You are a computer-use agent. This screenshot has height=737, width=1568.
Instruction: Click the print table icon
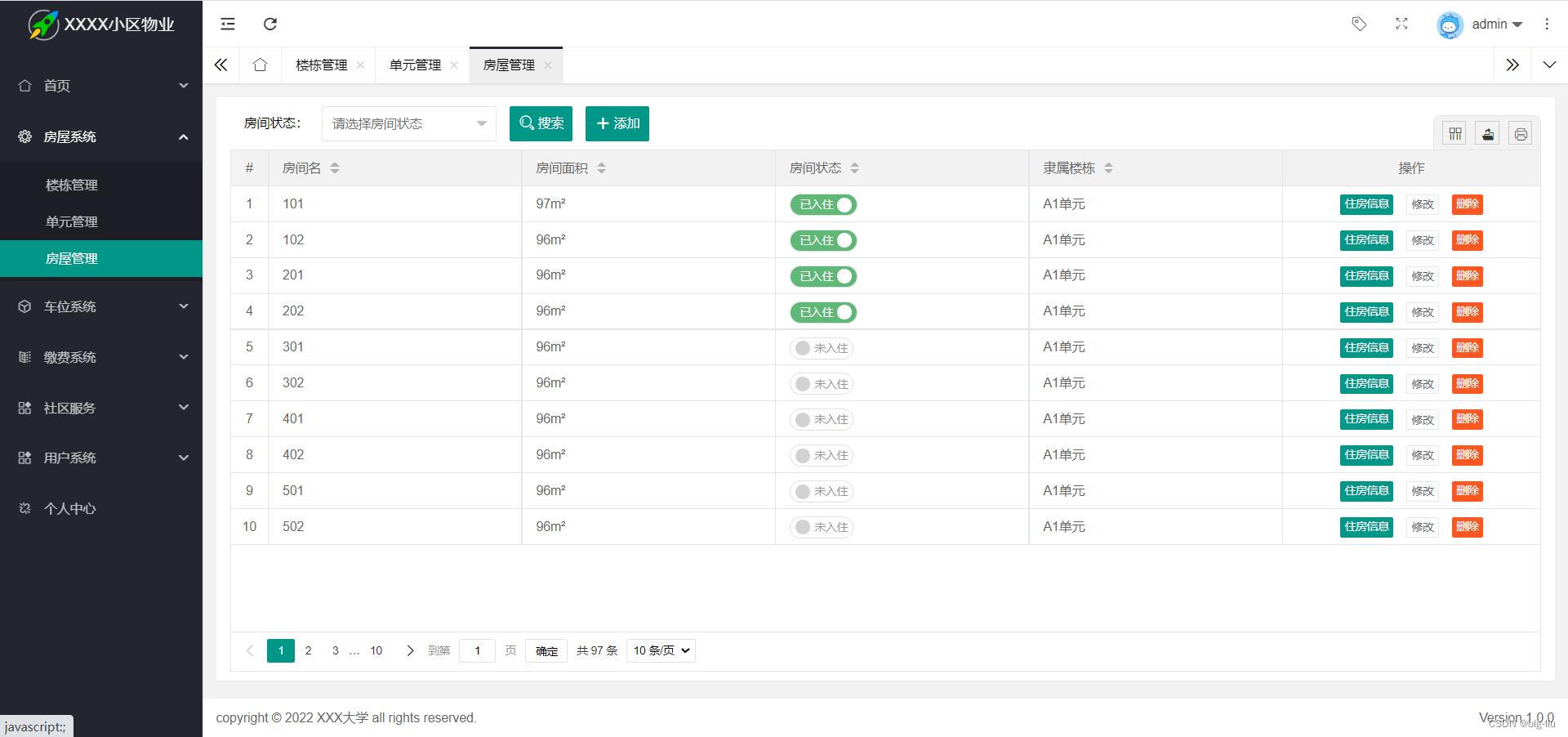tap(1521, 134)
